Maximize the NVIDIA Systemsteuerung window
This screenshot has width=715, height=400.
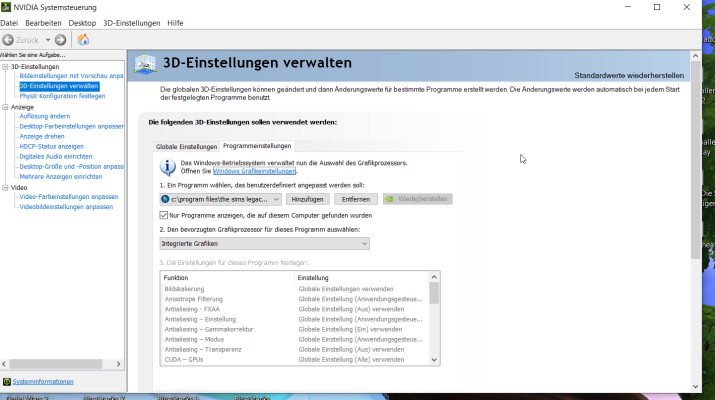point(657,7)
